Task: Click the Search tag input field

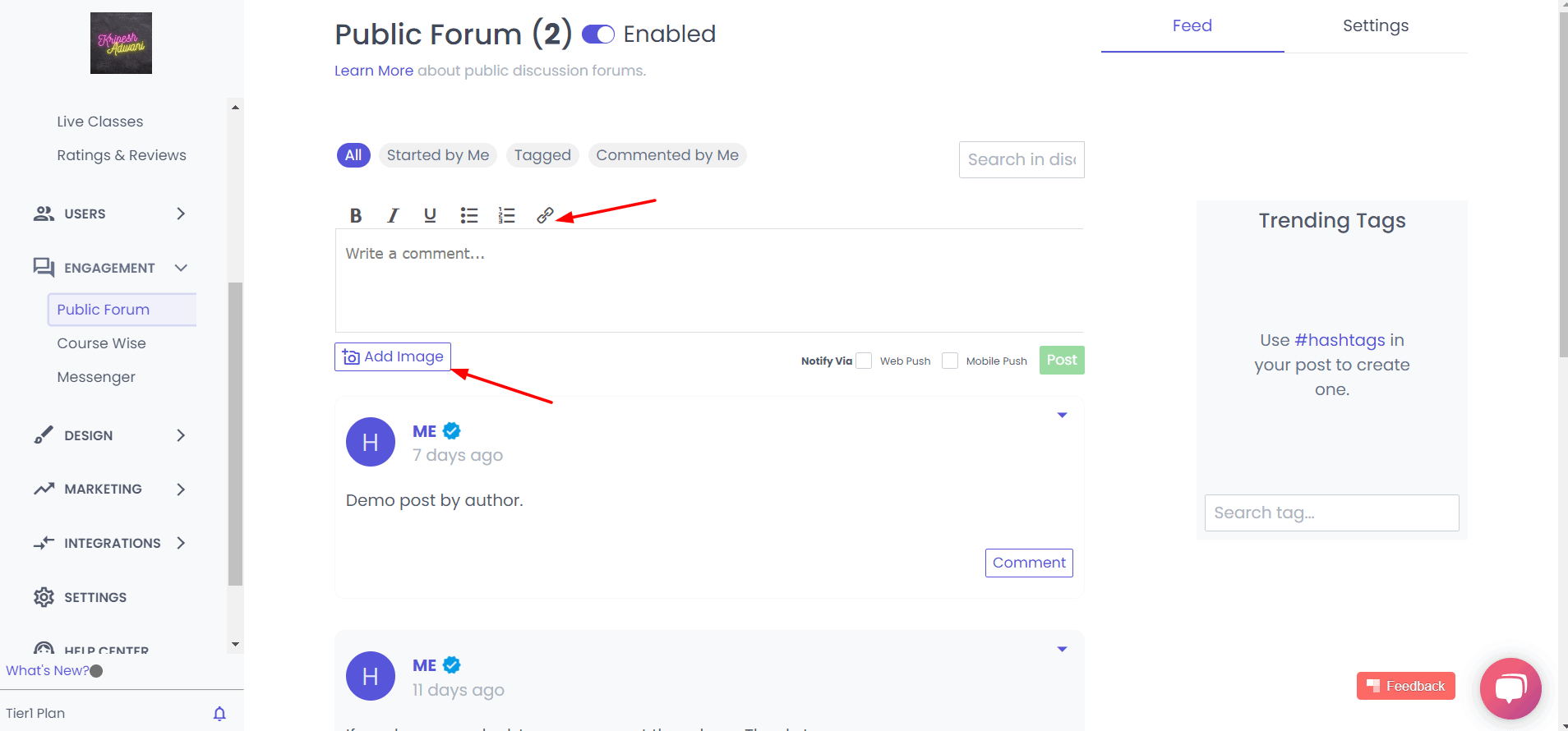Action: pyautogui.click(x=1331, y=513)
